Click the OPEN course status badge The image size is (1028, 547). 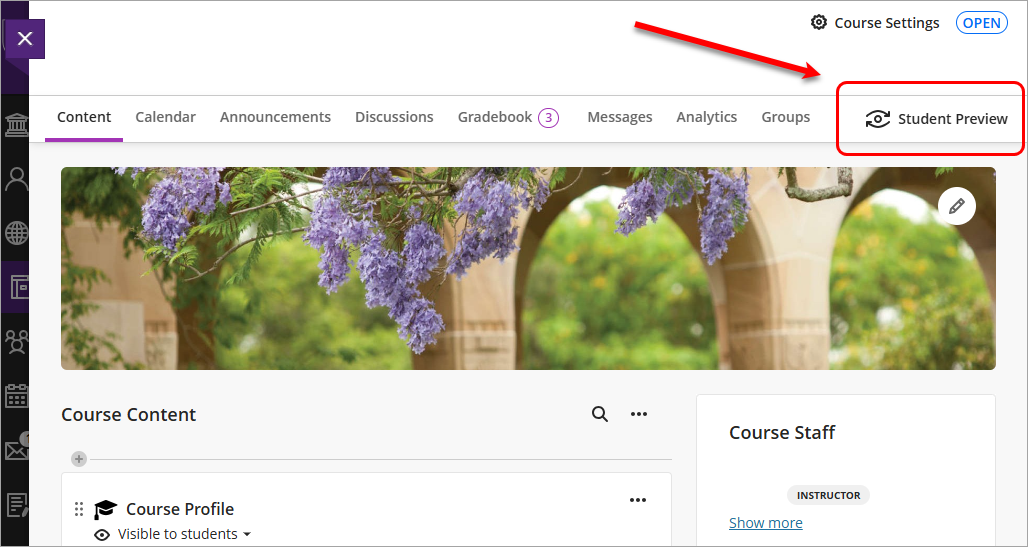(x=981, y=23)
